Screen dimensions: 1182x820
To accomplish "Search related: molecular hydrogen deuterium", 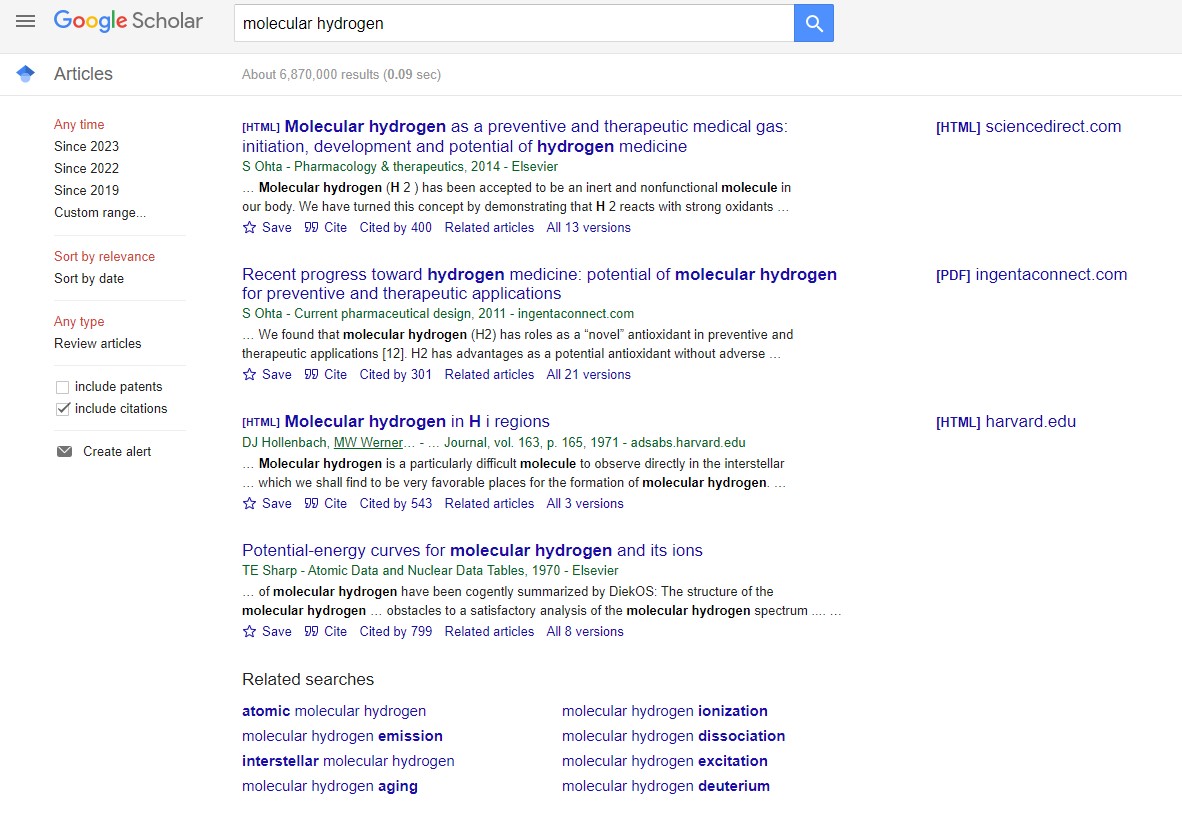I will pyautogui.click(x=666, y=786).
